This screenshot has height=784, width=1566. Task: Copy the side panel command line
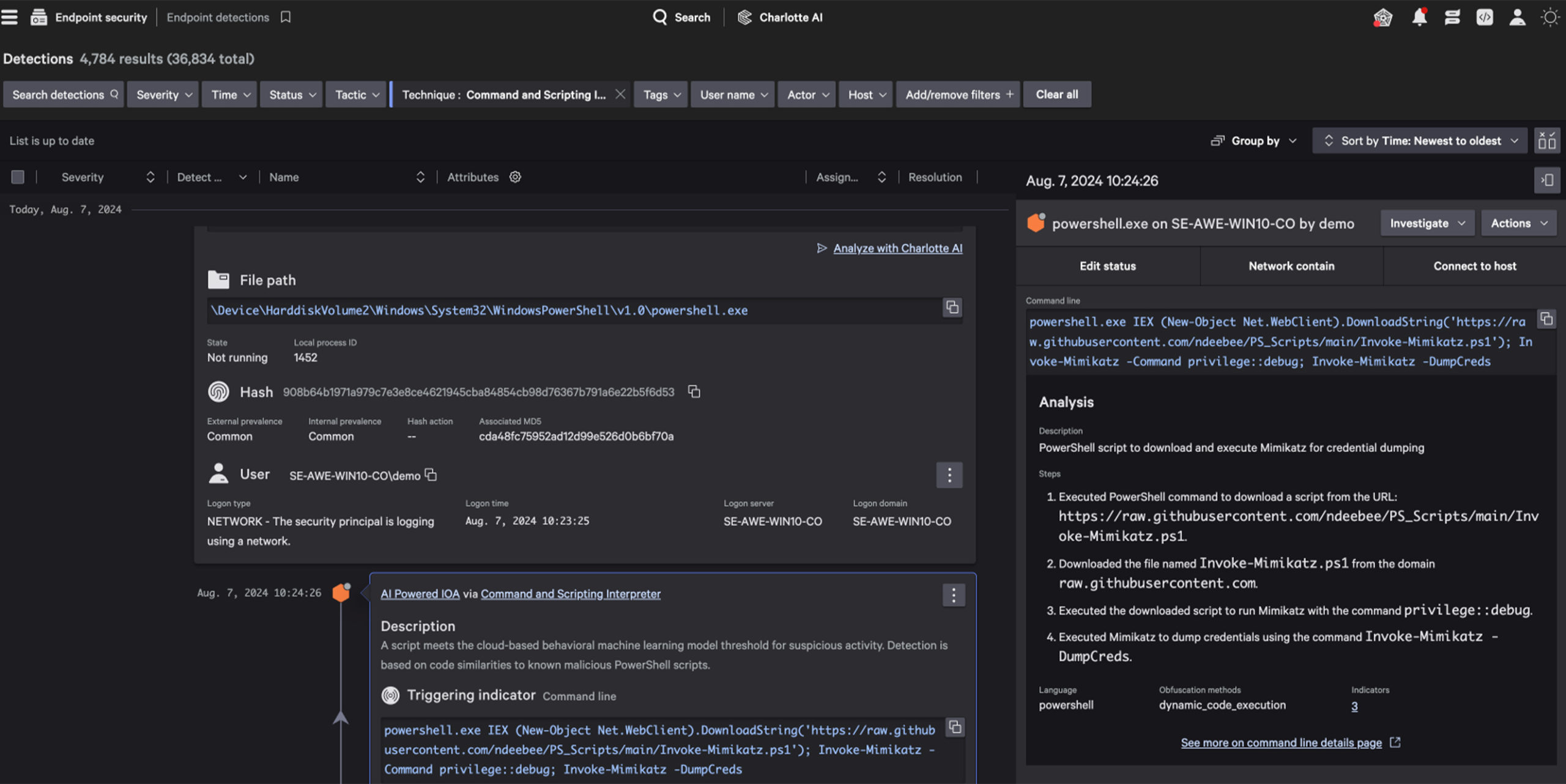click(x=1546, y=319)
